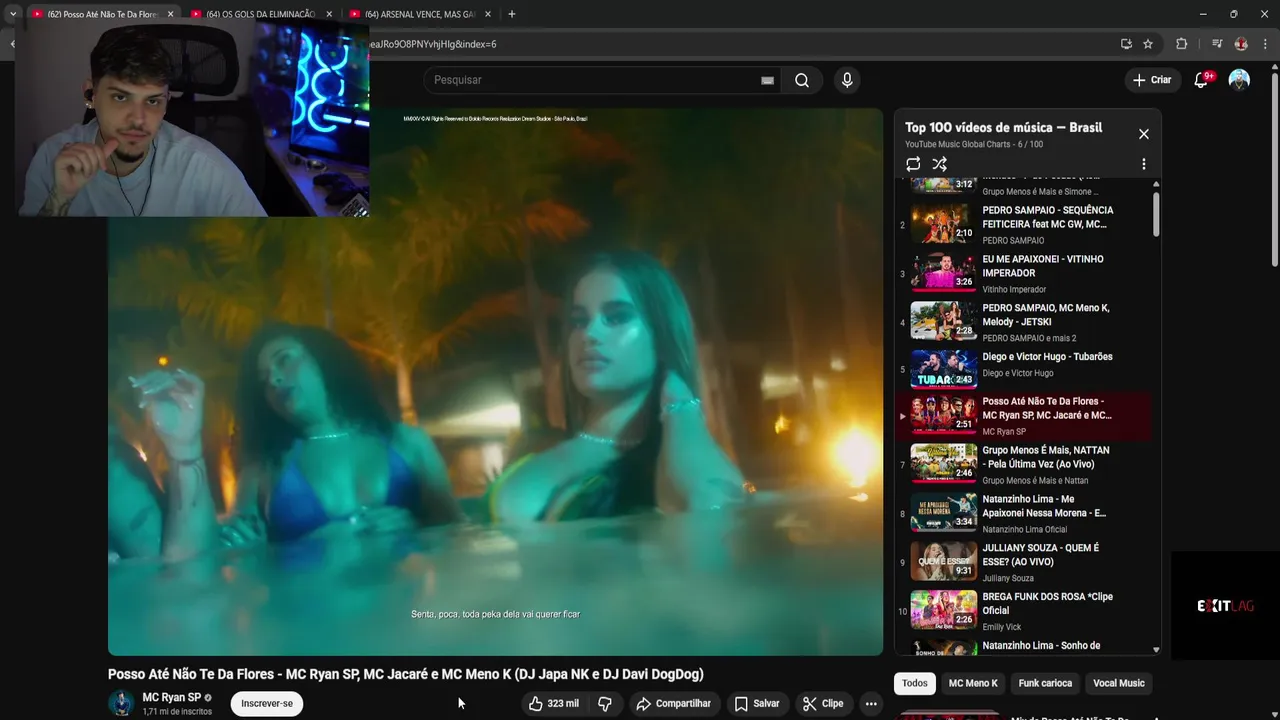
Task: Click the Inscrever-se button
Action: click(x=267, y=704)
